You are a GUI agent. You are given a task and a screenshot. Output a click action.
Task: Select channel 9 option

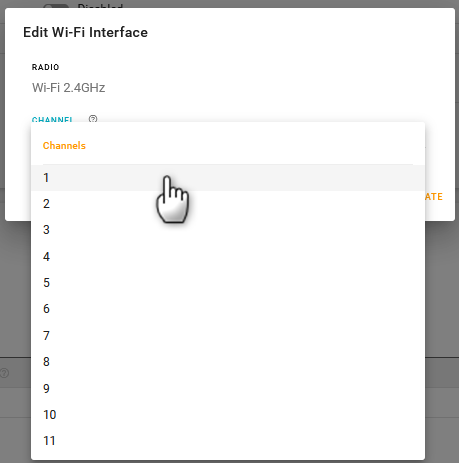tap(228, 388)
